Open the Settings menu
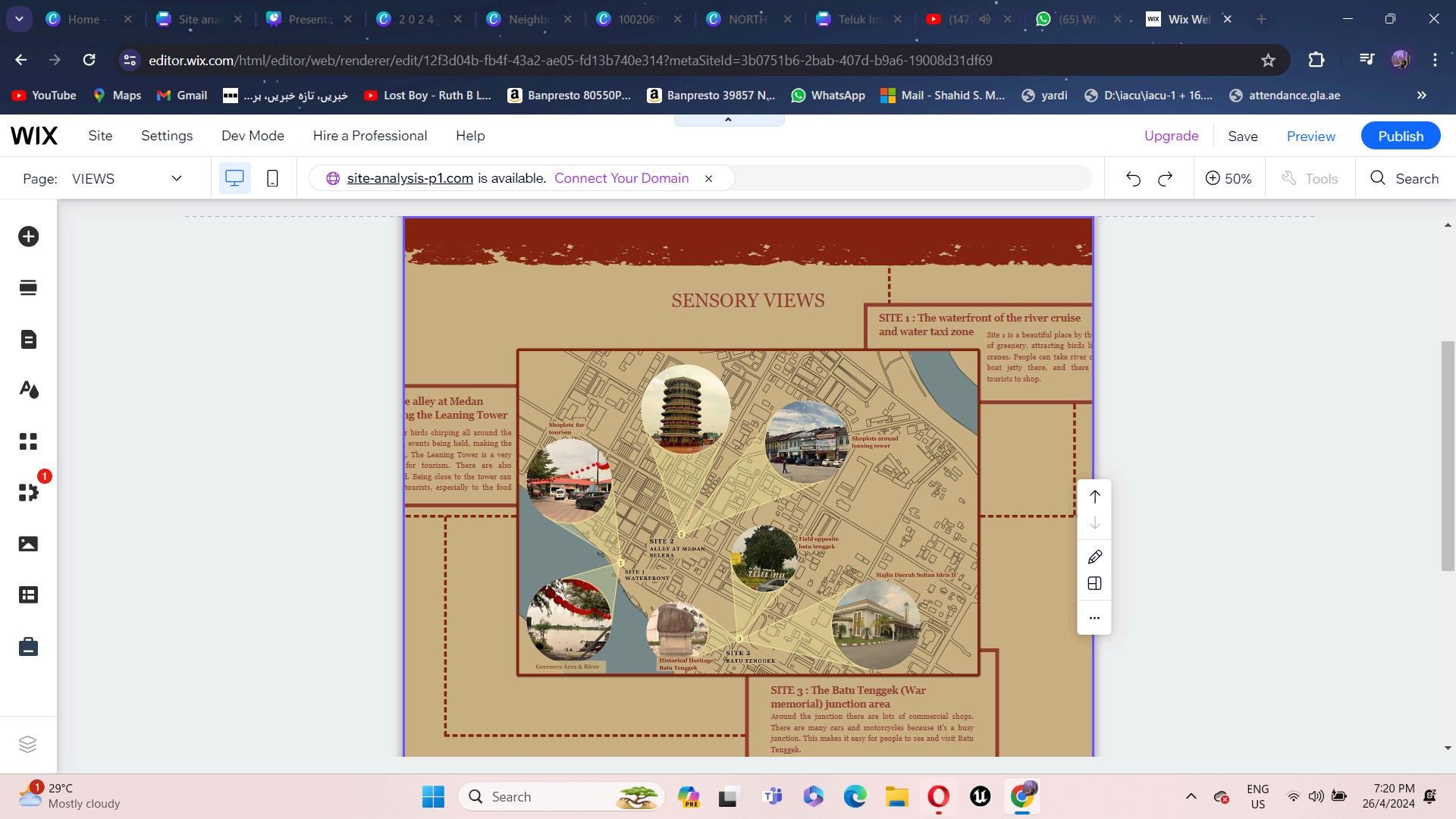 tap(167, 136)
